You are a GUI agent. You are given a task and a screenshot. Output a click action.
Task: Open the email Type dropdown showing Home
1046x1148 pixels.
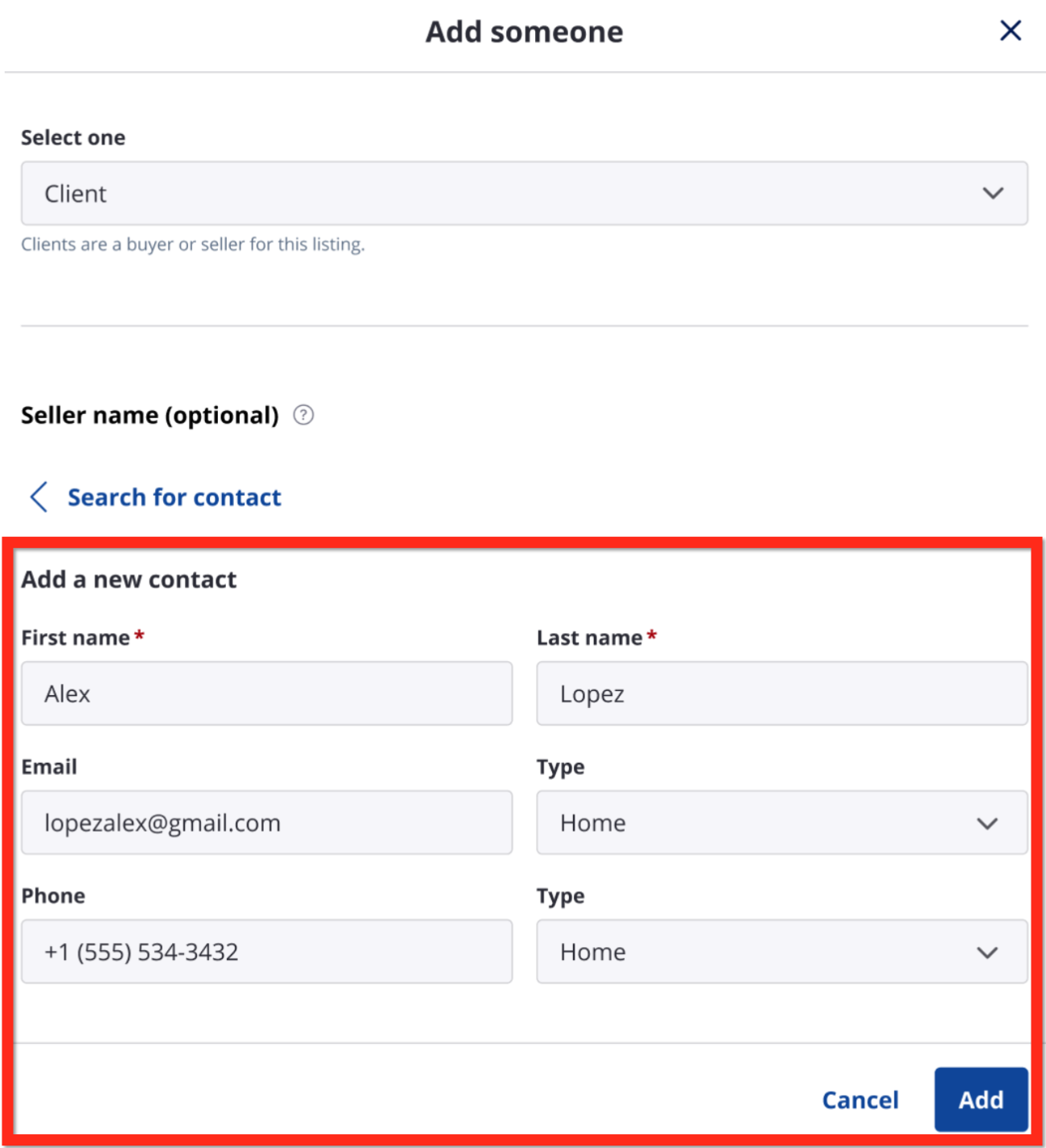pyautogui.click(x=781, y=823)
